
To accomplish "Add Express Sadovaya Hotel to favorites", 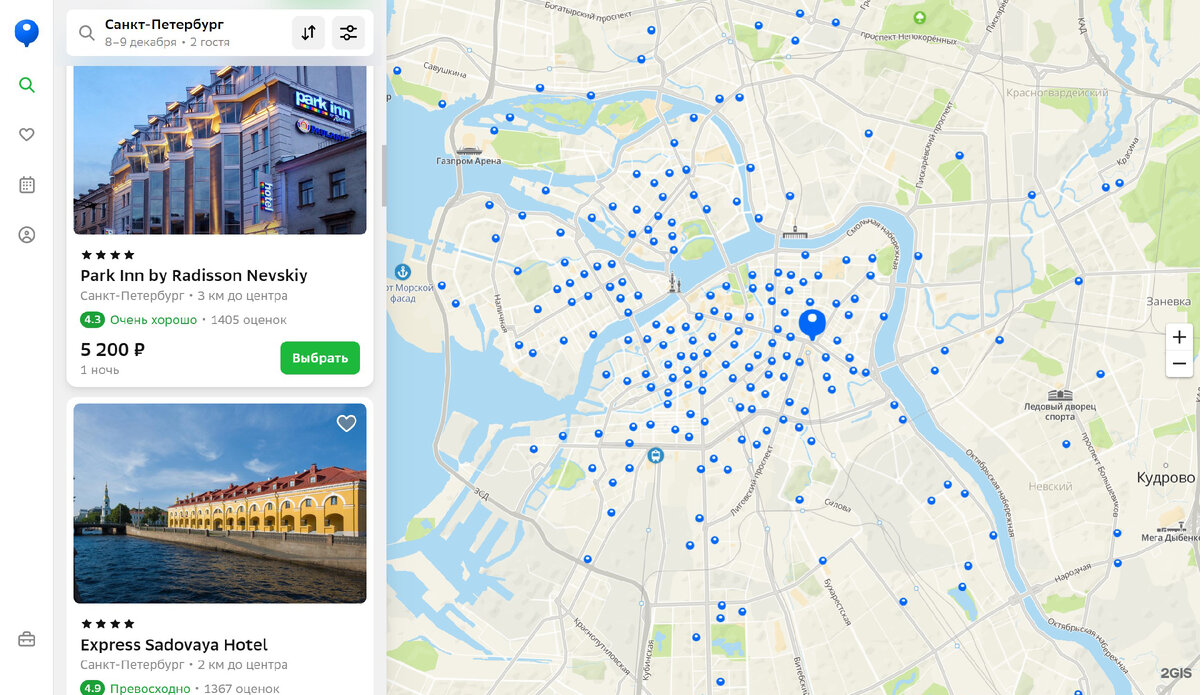I will click(x=346, y=424).
